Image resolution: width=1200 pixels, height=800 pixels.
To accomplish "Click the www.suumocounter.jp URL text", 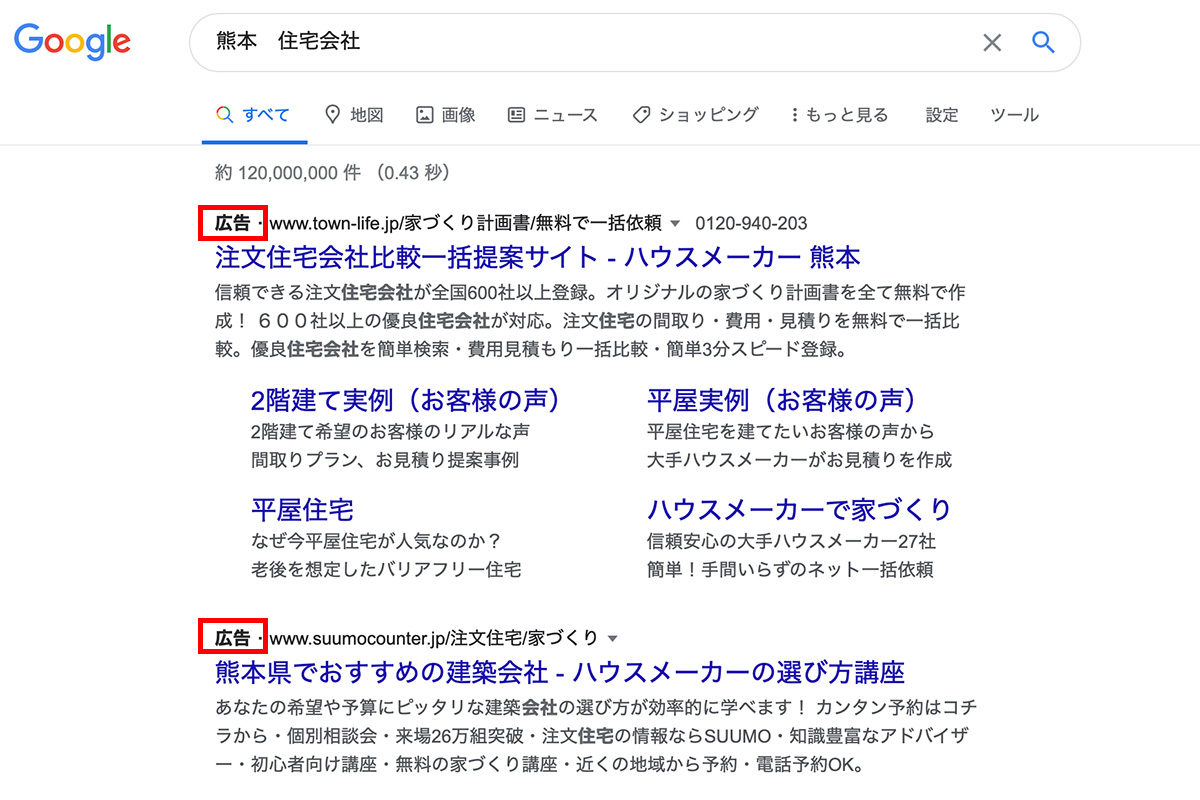I will pyautogui.click(x=434, y=638).
